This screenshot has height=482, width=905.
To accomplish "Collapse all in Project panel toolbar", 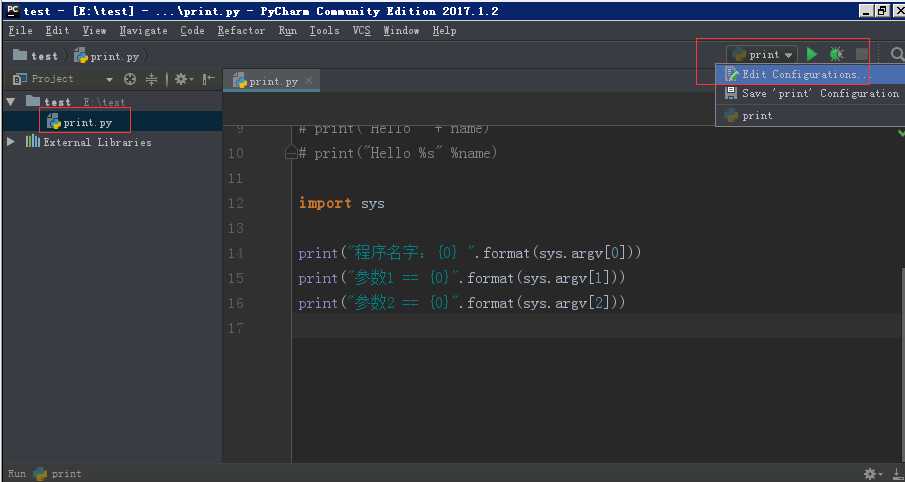I will [x=151, y=79].
